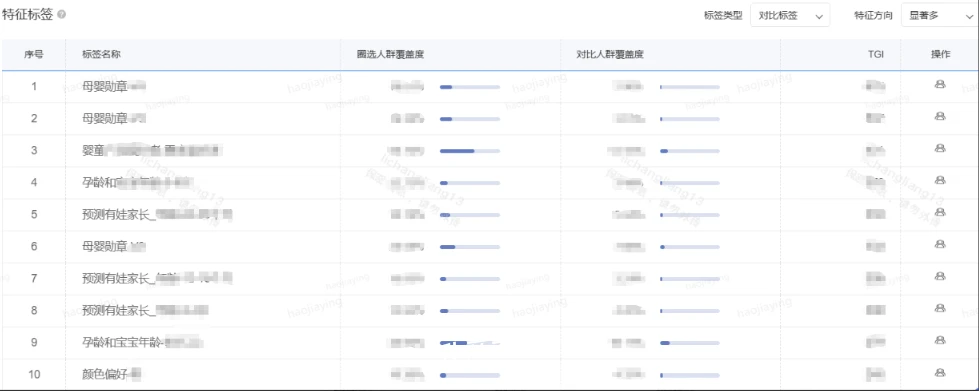Image resolution: width=979 pixels, height=391 pixels.
Task: Click row 3 圈选人群覆盖度 progress bar
Action: tap(470, 151)
